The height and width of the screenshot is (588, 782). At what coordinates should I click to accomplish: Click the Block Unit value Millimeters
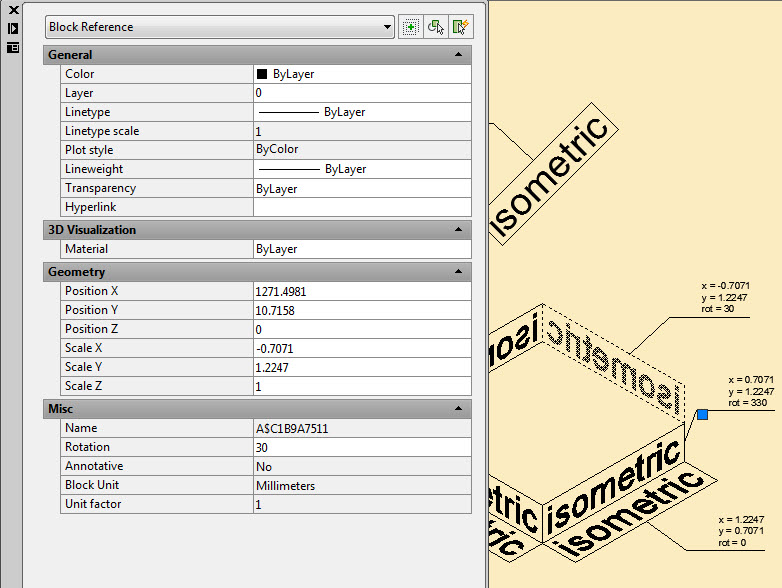[362, 485]
